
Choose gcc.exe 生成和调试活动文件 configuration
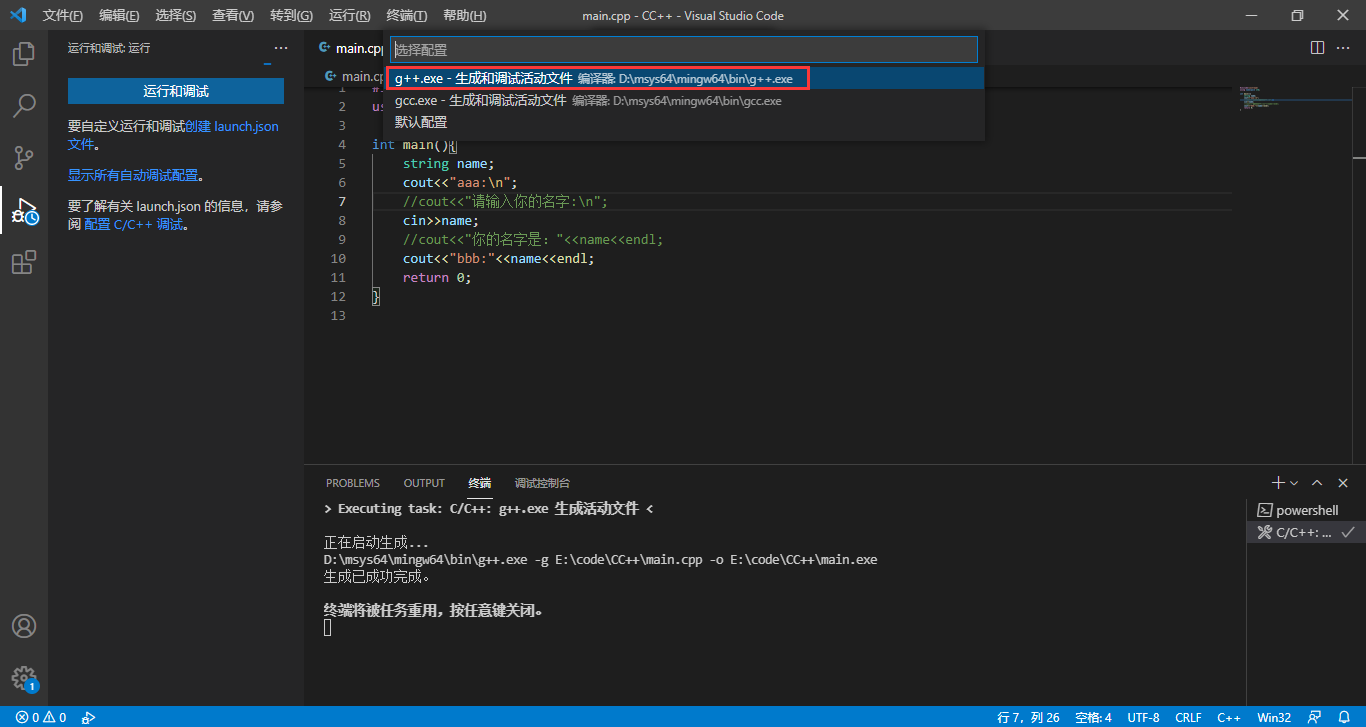[683, 100]
